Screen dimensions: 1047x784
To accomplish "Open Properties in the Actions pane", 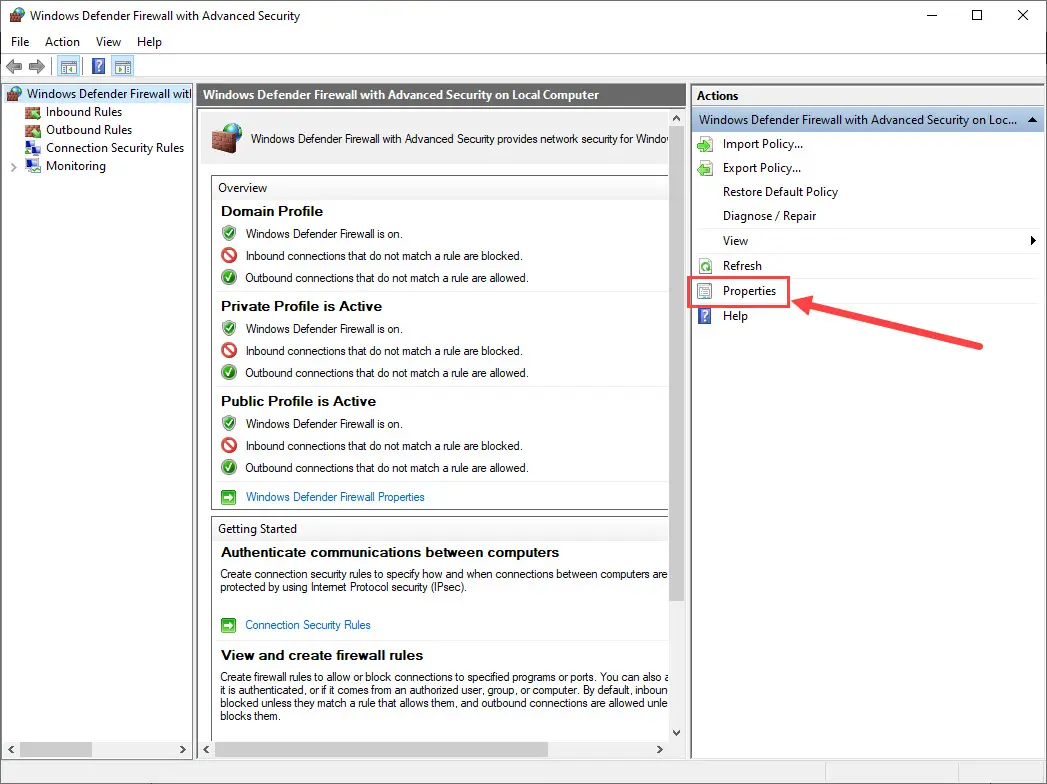I will 749,291.
